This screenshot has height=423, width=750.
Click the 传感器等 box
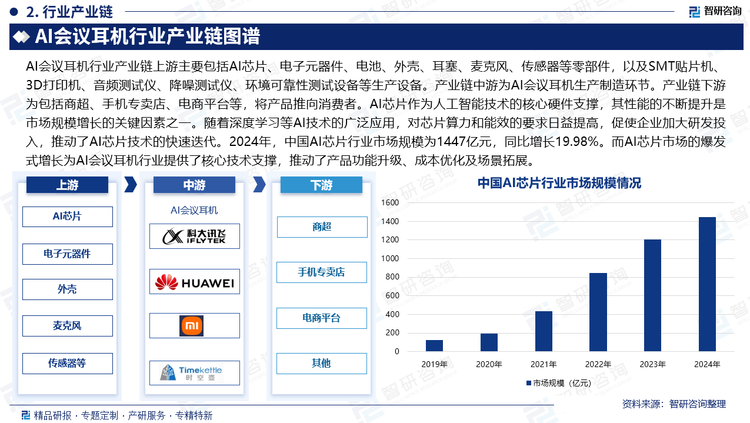point(67,363)
